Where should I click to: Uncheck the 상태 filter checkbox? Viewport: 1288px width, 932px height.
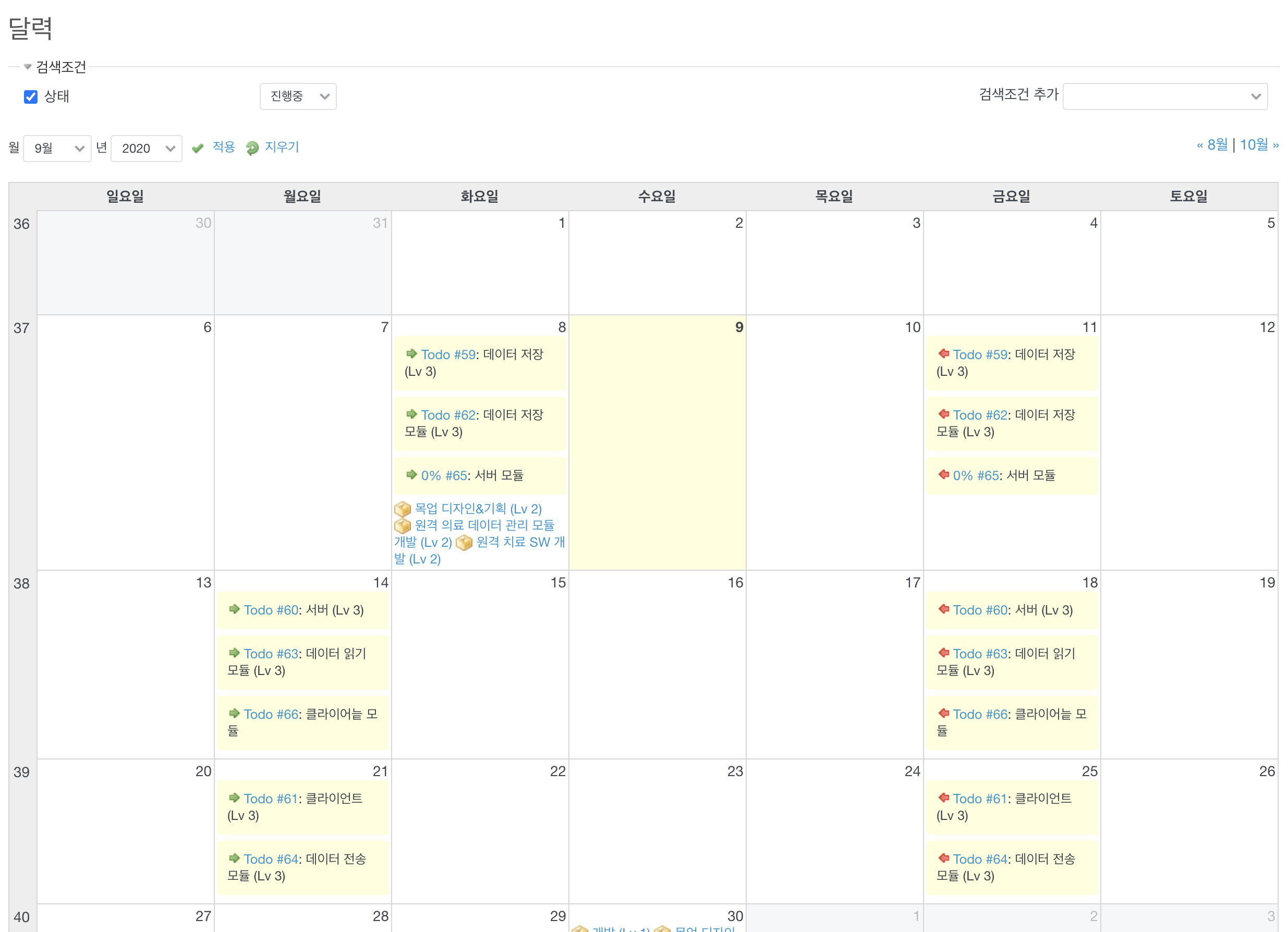point(31,96)
